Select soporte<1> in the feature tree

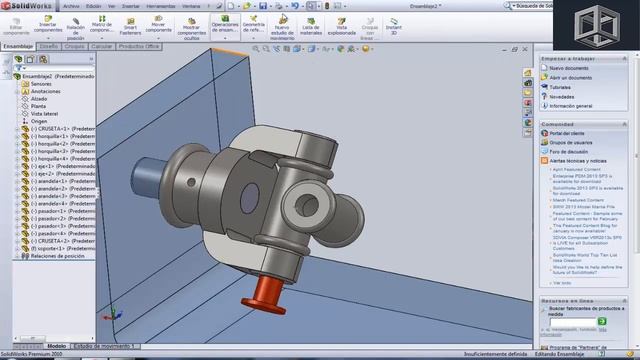coord(58,249)
